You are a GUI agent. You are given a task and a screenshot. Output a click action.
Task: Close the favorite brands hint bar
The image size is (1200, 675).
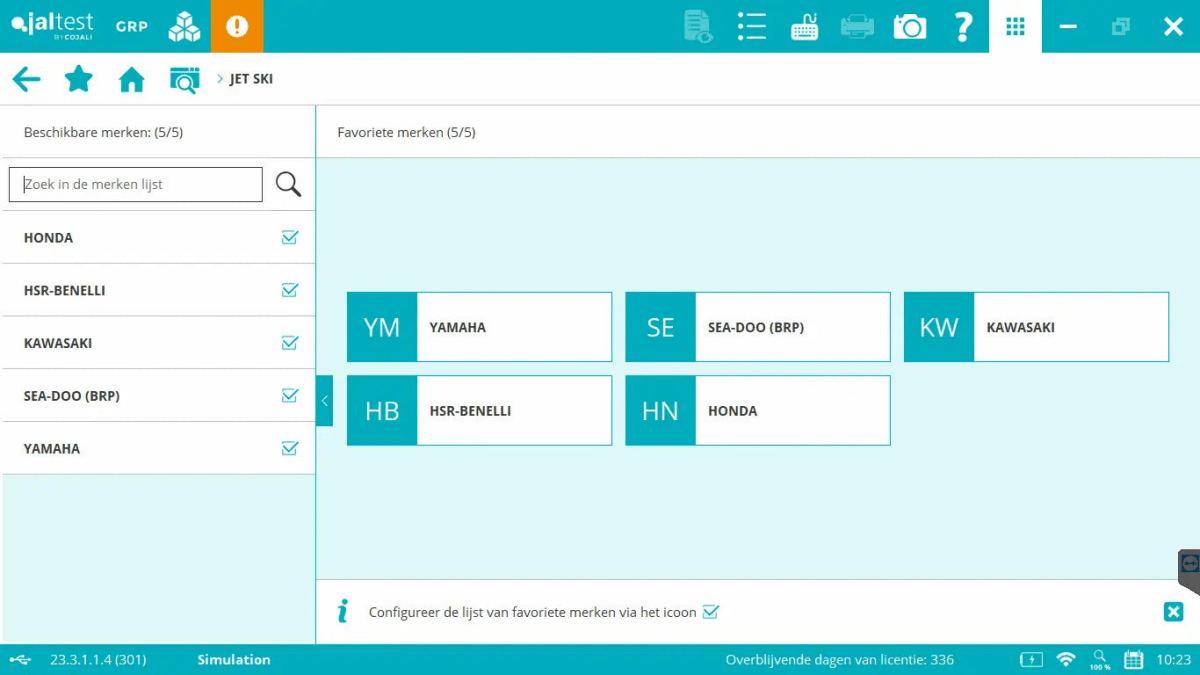pyautogui.click(x=1173, y=612)
